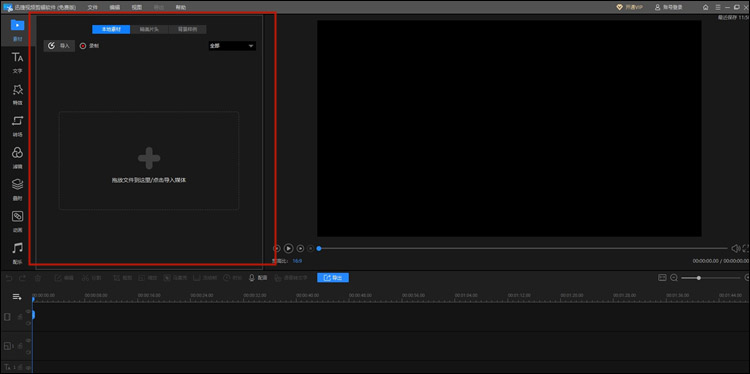Open the hamburger menu in title bar

718,7
